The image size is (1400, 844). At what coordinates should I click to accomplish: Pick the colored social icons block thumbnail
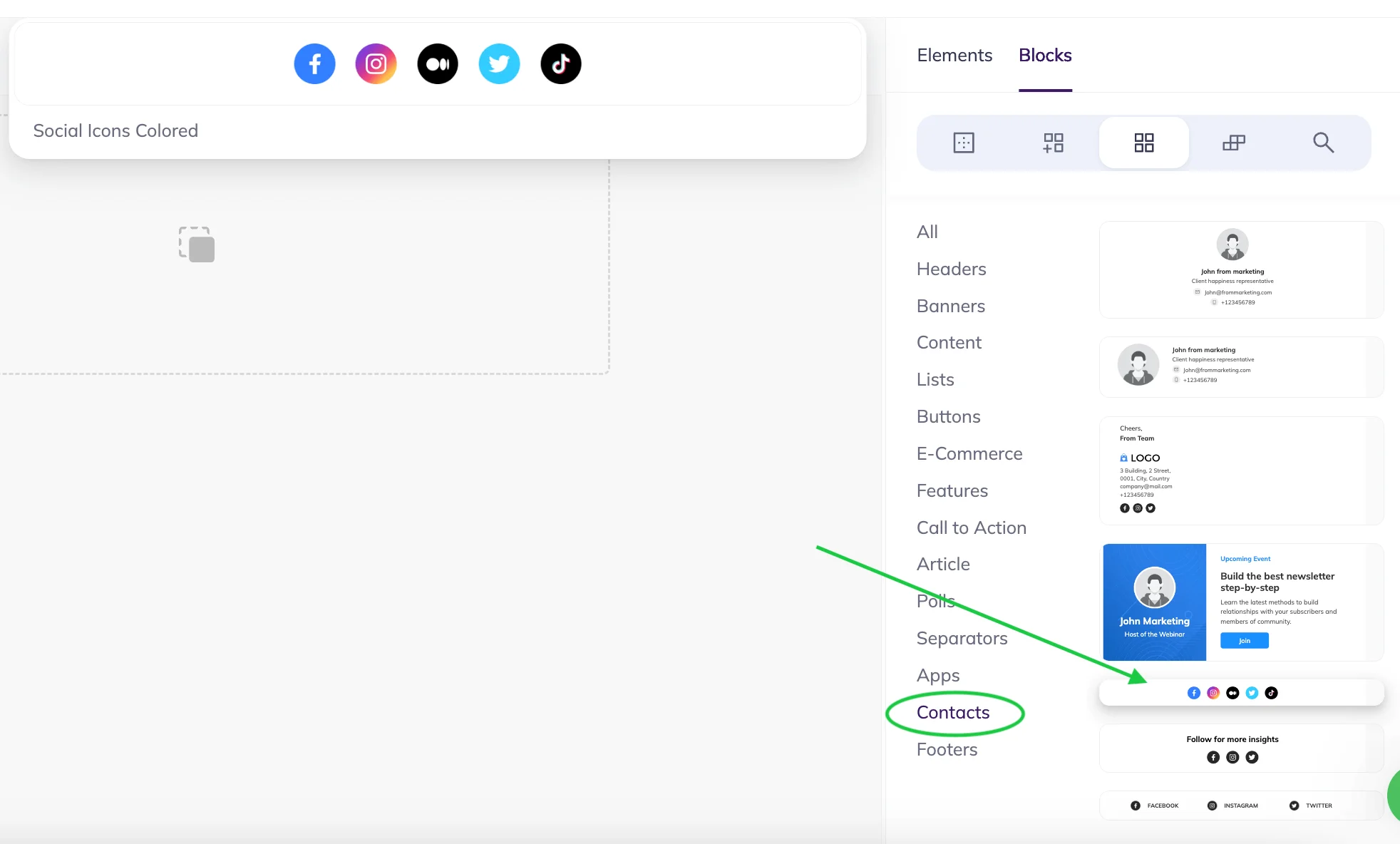1241,693
